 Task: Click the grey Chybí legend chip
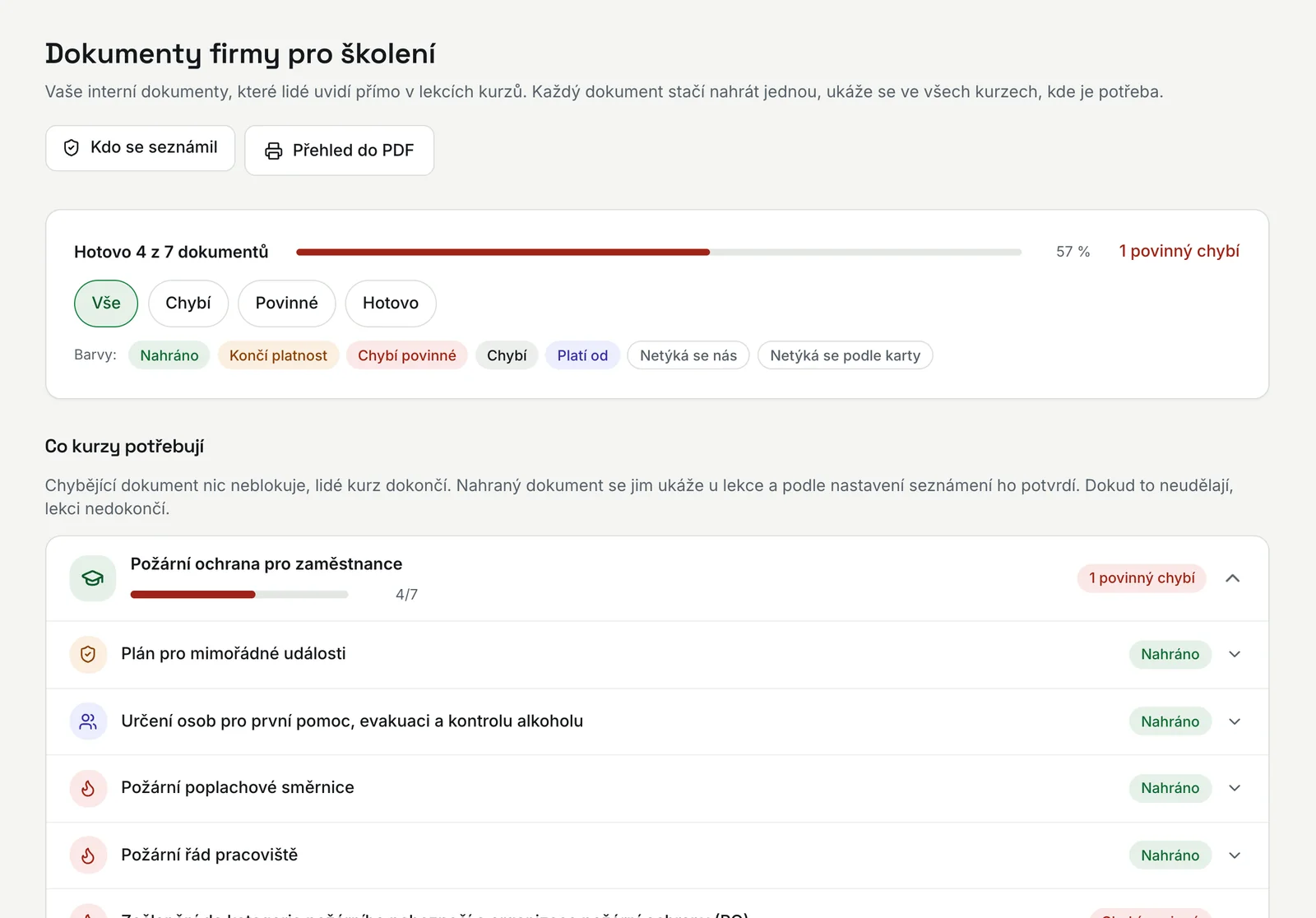(x=507, y=355)
